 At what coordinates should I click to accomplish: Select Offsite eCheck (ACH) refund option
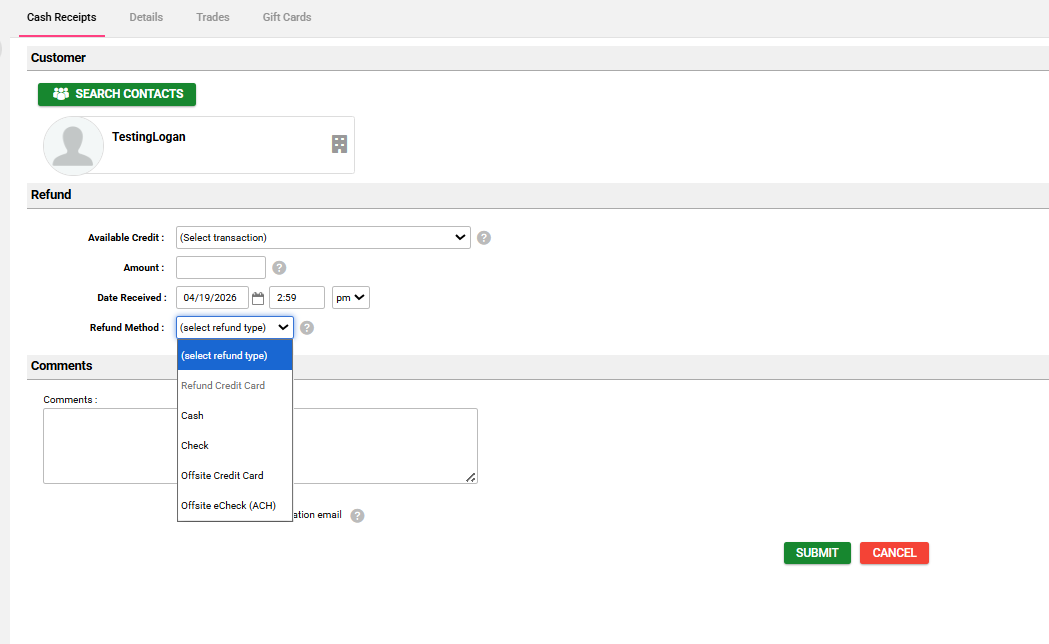click(x=228, y=506)
